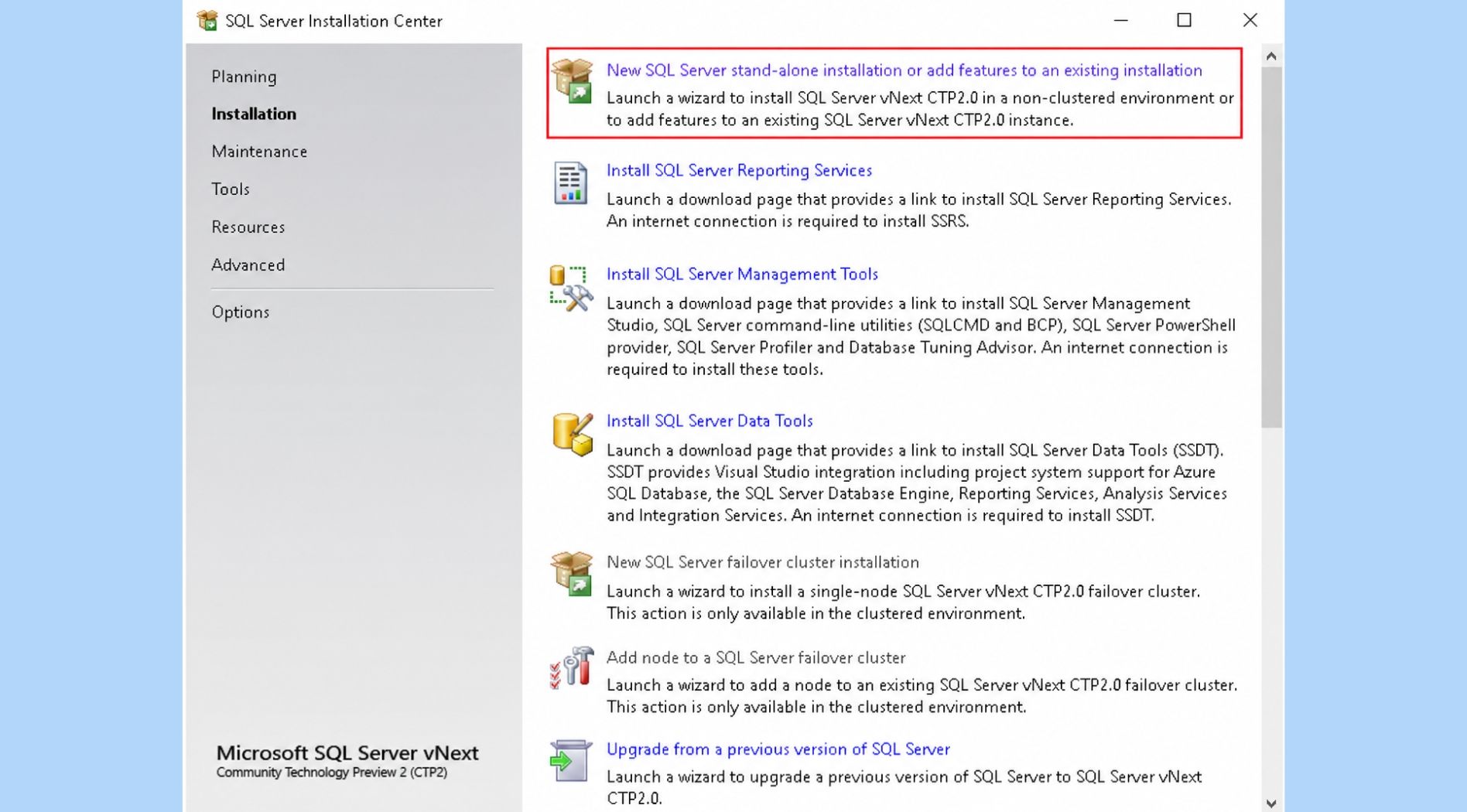
Task: Click the vertical scrollbar thumb
Action: click(x=1271, y=247)
